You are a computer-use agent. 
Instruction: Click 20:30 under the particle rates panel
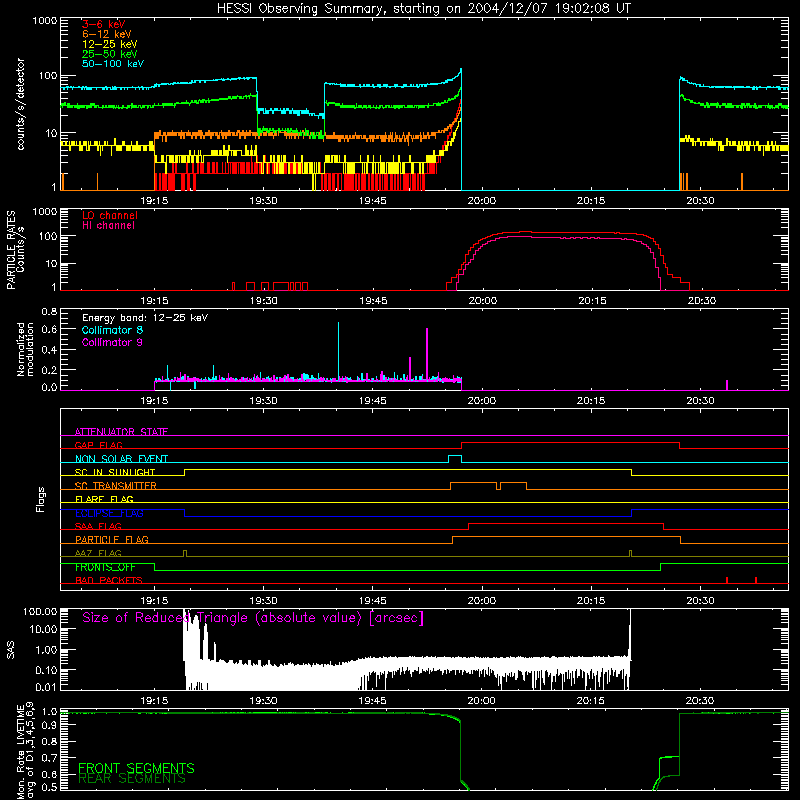701,301
